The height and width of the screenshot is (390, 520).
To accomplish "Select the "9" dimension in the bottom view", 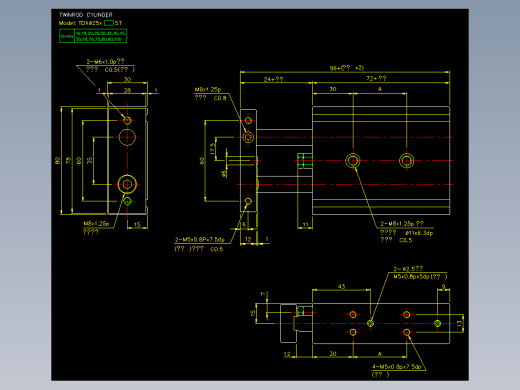I will click(x=443, y=286).
